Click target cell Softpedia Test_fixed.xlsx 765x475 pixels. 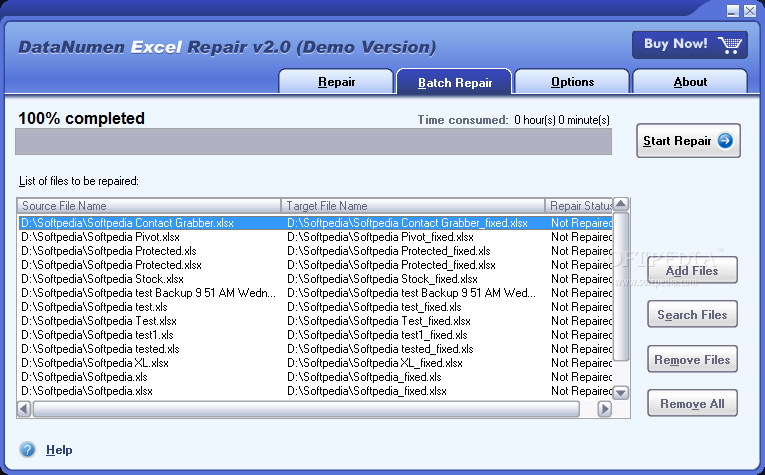[379, 321]
